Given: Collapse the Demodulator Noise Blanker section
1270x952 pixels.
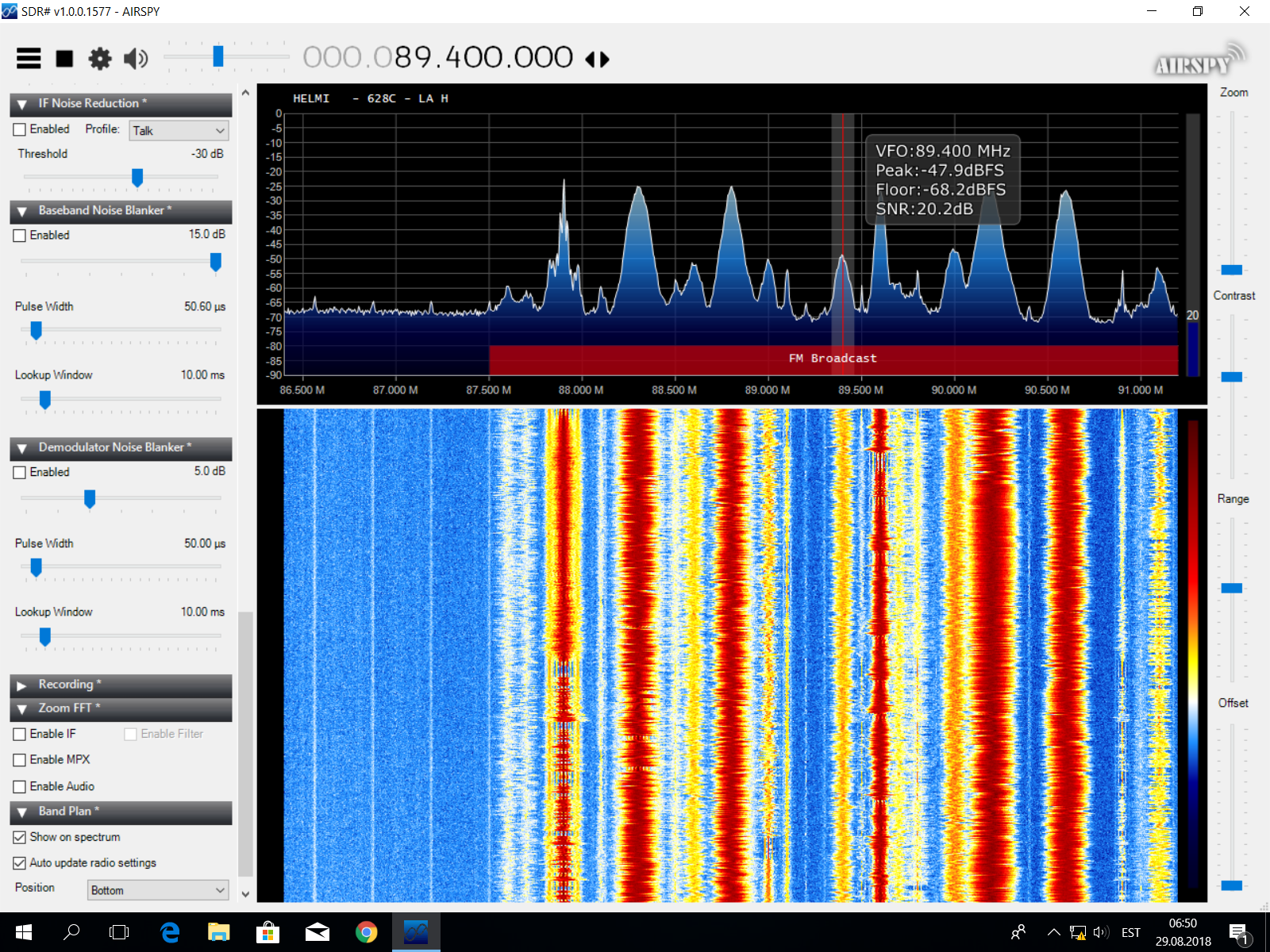Looking at the screenshot, I should pyautogui.click(x=22, y=448).
